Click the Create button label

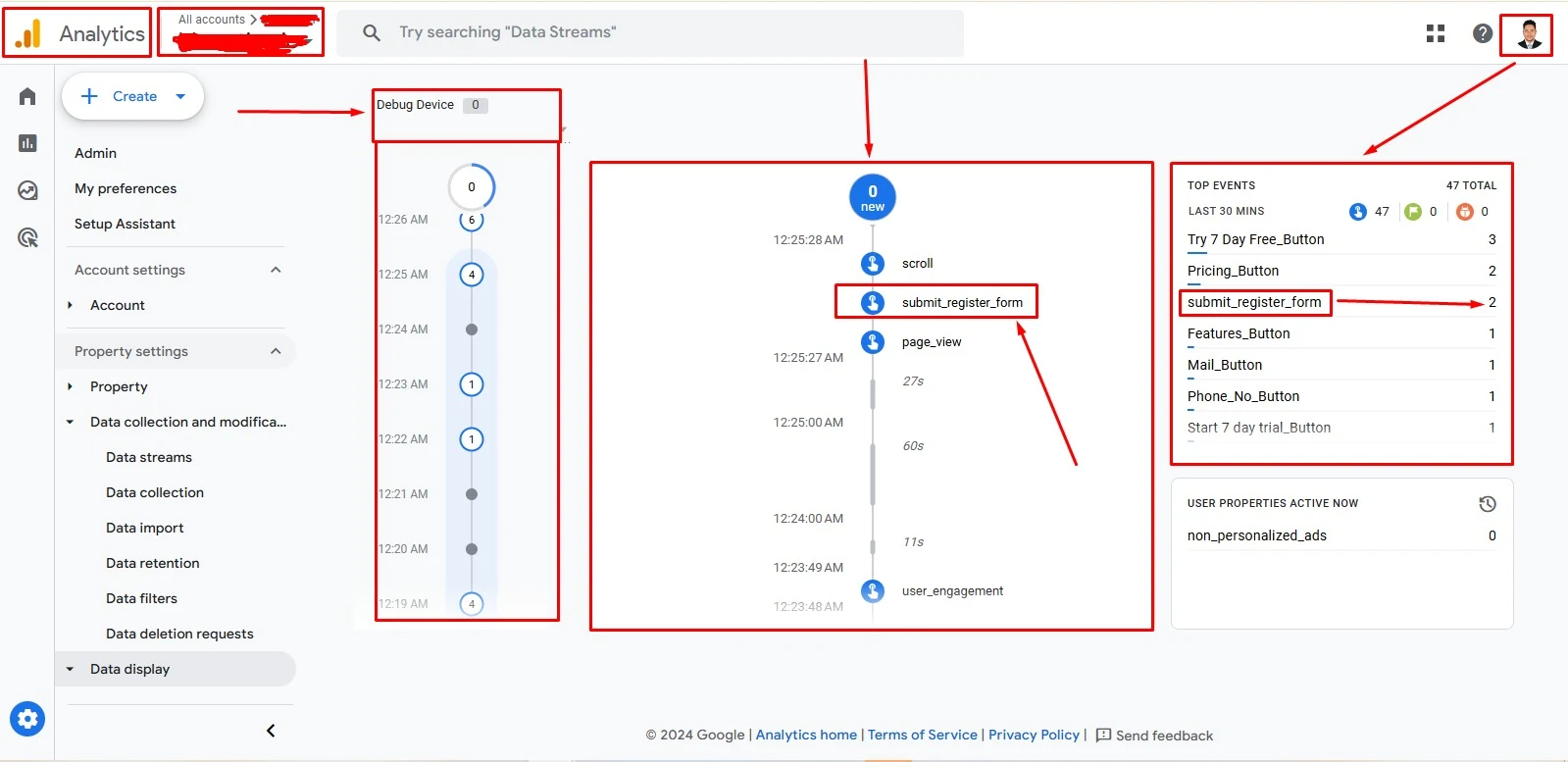click(x=134, y=96)
